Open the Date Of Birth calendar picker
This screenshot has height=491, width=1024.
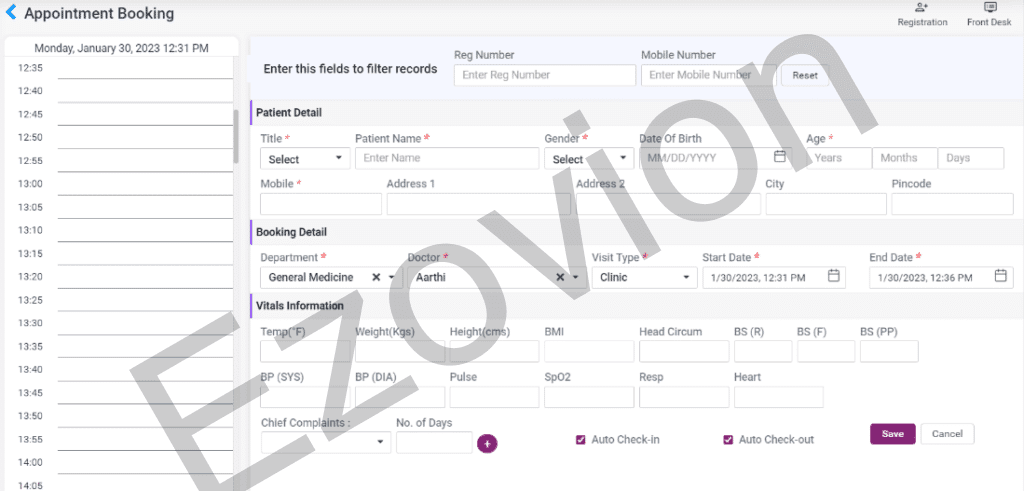pos(780,157)
